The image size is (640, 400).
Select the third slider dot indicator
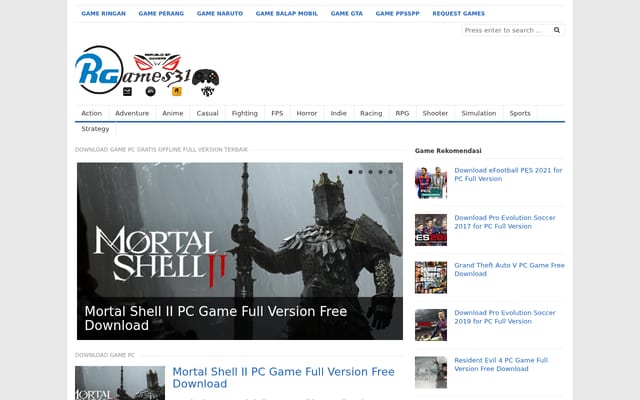point(370,172)
